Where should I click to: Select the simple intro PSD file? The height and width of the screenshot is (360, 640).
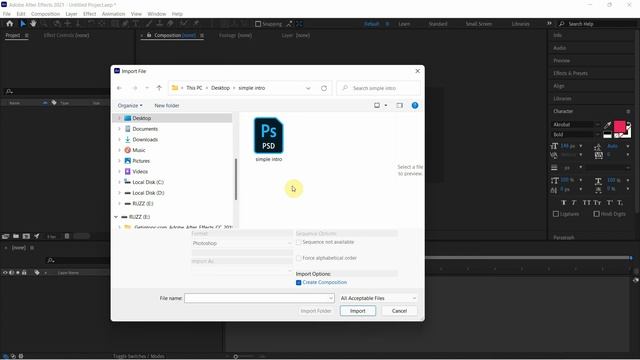[x=269, y=140]
